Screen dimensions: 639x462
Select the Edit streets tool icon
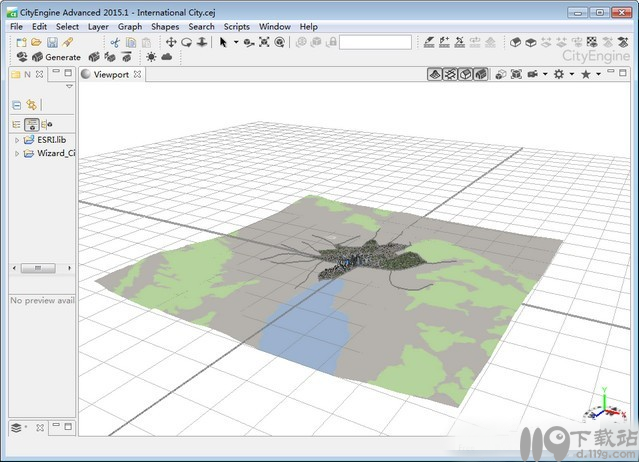(460, 42)
